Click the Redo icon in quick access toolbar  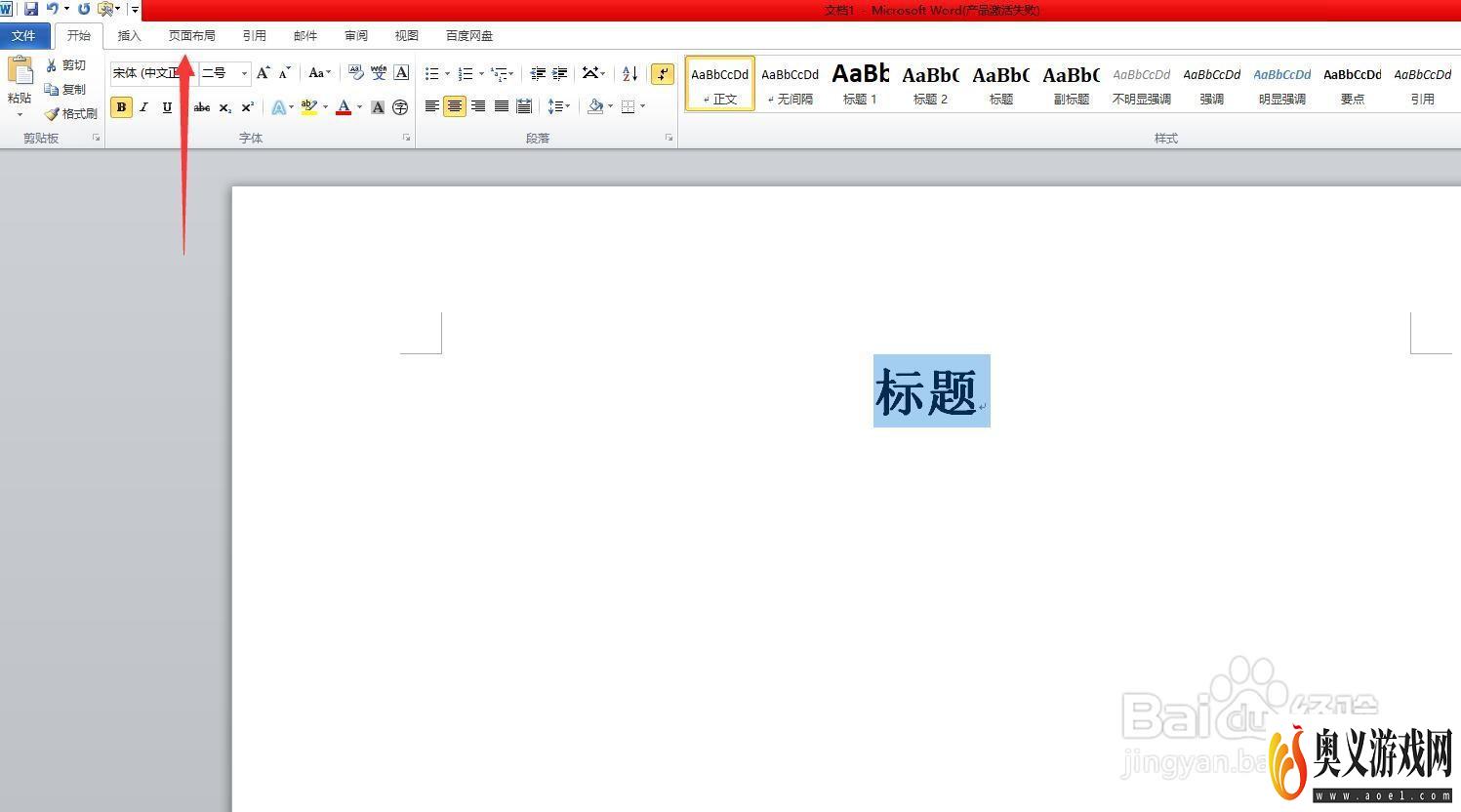(84, 9)
